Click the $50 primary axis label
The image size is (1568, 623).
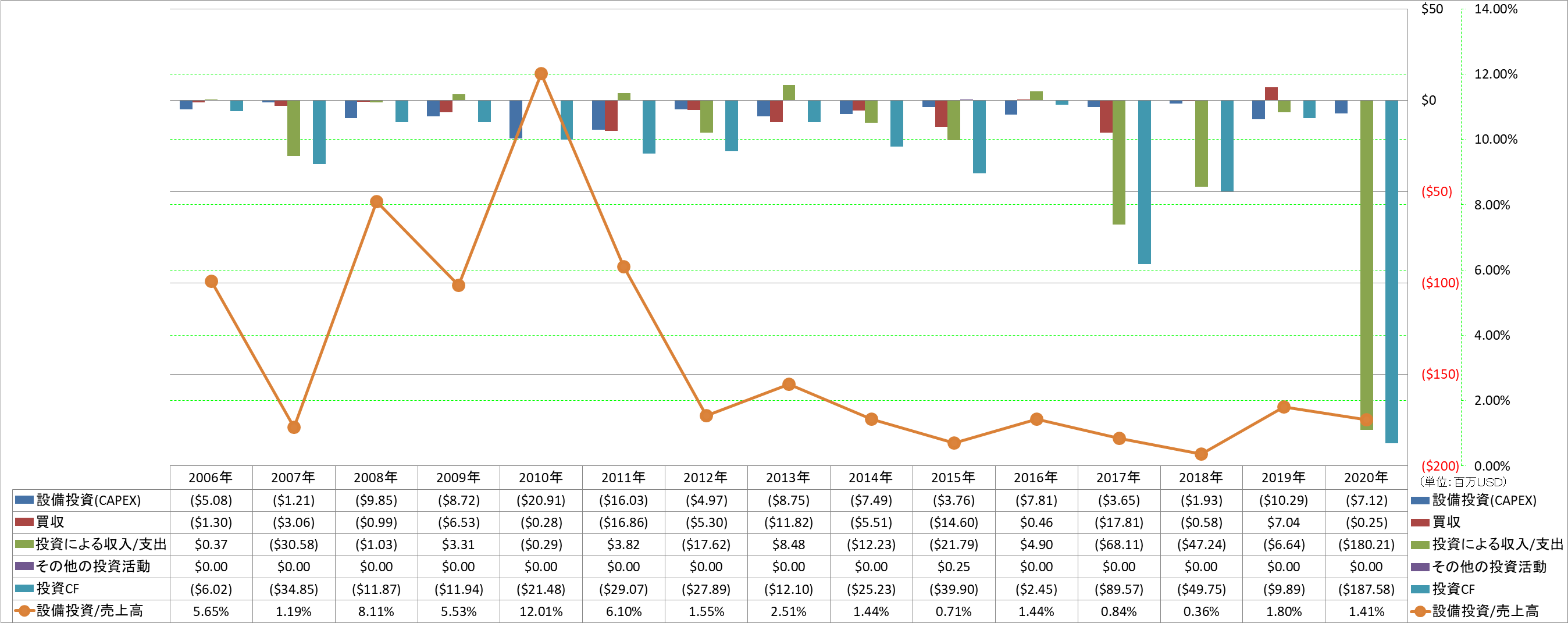click(x=1432, y=9)
